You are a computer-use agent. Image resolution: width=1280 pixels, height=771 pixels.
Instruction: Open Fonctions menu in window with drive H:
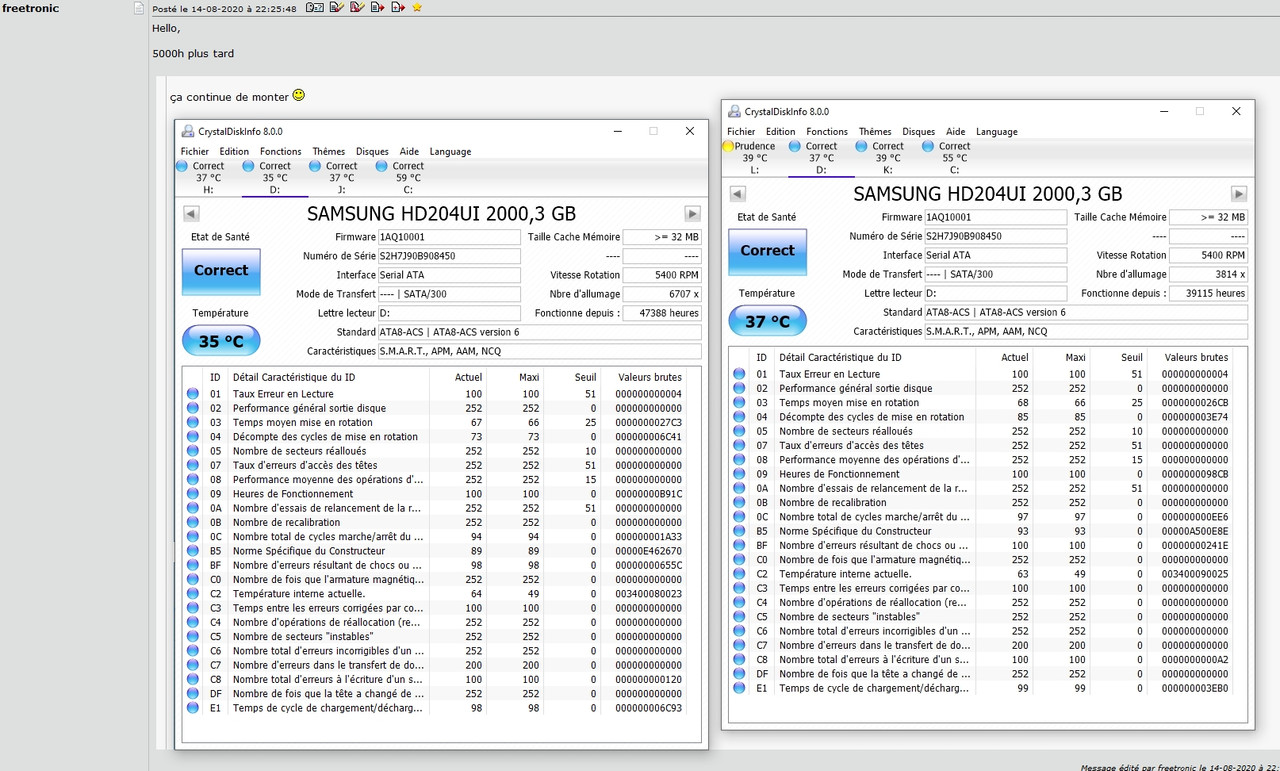pos(280,152)
